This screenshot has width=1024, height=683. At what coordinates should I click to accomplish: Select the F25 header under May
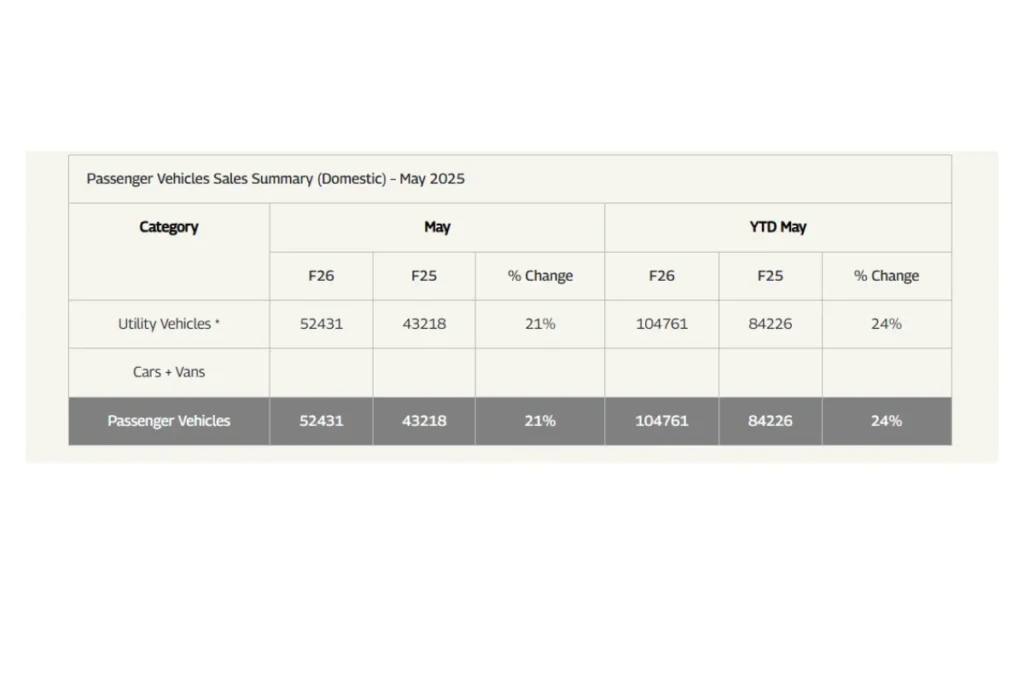click(424, 276)
